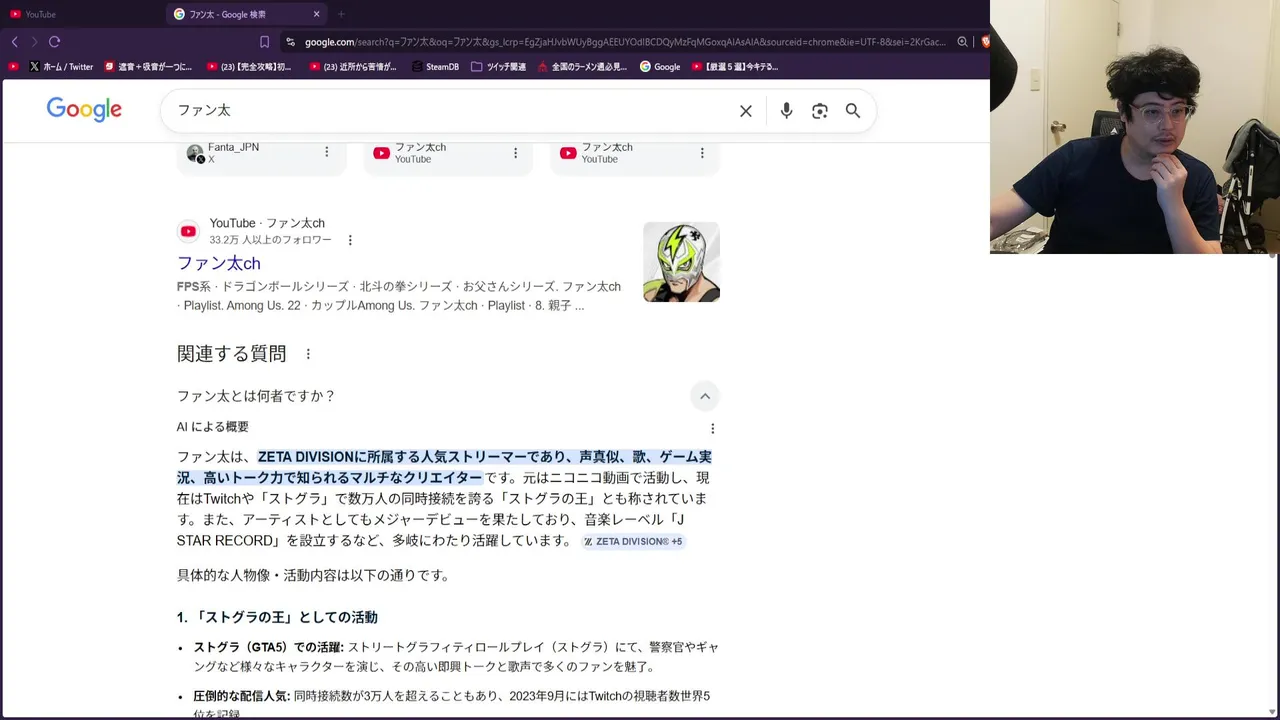The height and width of the screenshot is (720, 1280).
Task: Collapse the ファン太とは何者ですか？ question
Action: click(705, 396)
